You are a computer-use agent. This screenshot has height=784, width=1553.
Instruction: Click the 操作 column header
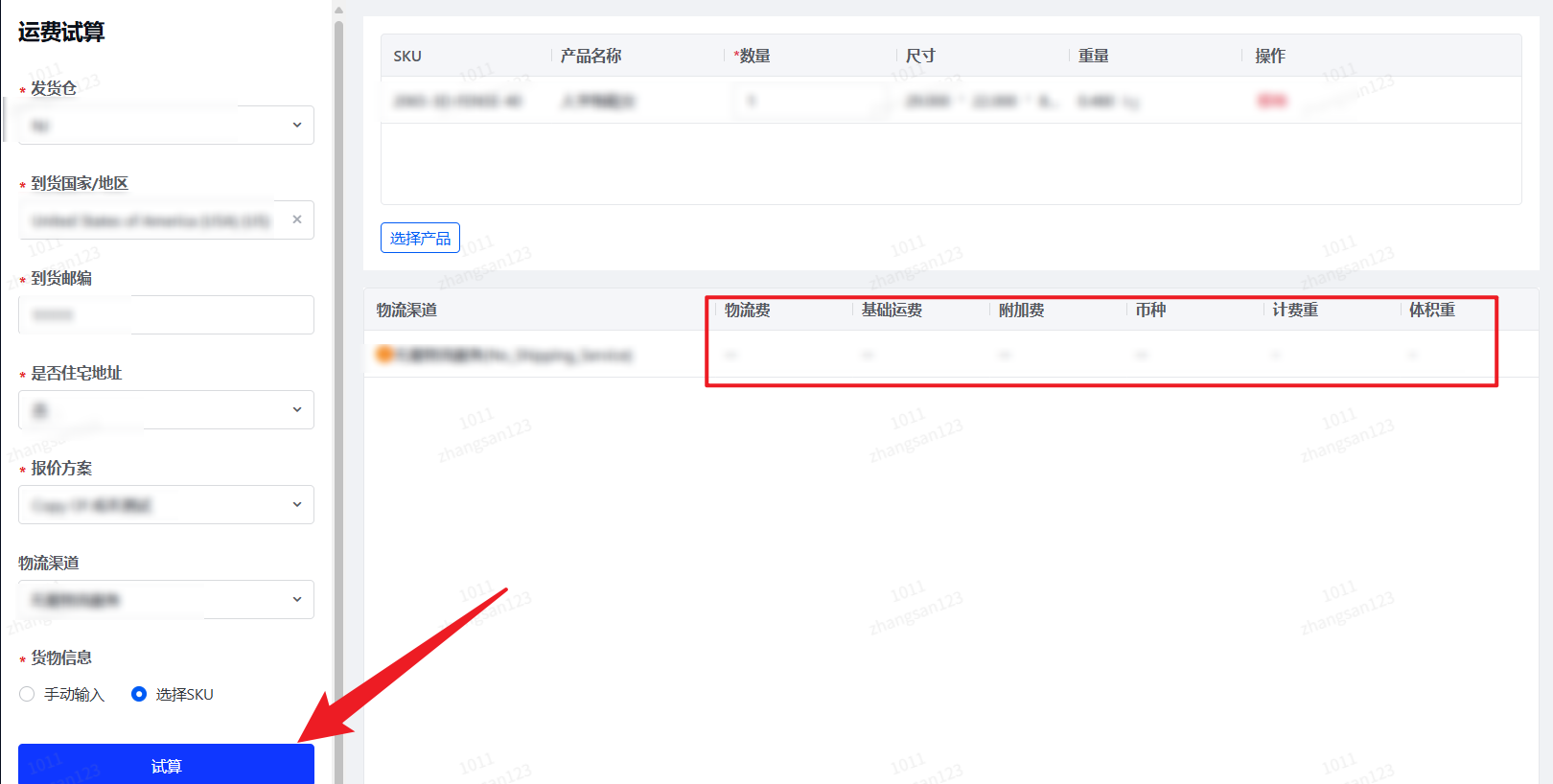1270,56
